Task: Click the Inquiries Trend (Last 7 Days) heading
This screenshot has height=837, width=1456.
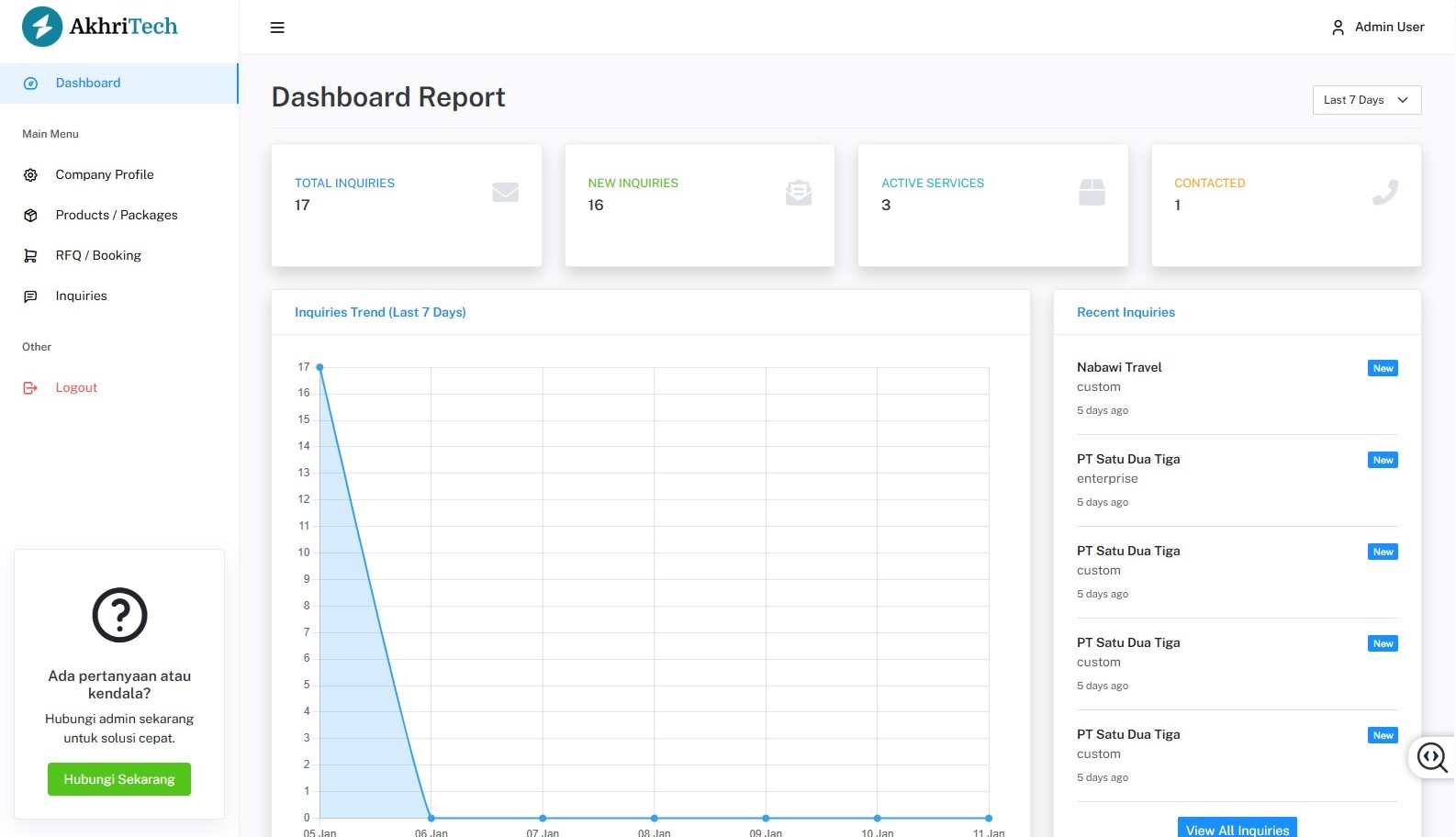Action: point(380,313)
